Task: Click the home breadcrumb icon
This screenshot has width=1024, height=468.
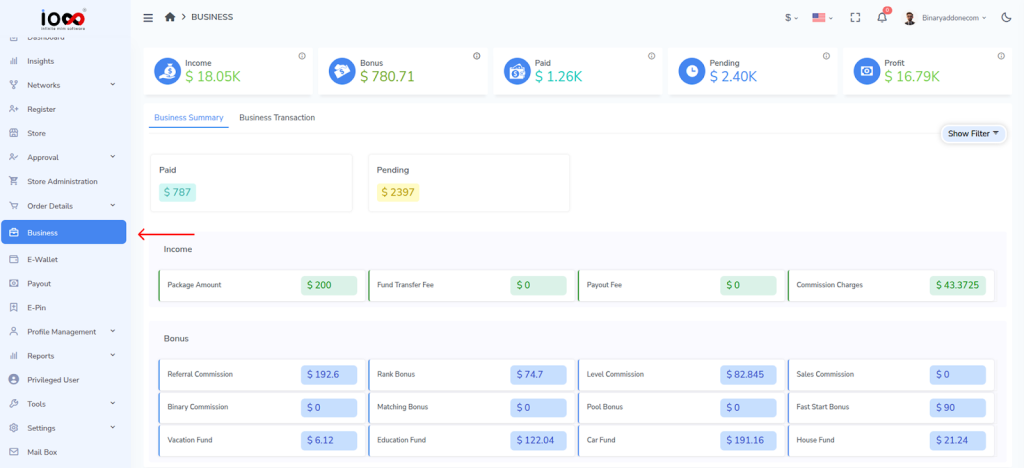Action: click(170, 17)
